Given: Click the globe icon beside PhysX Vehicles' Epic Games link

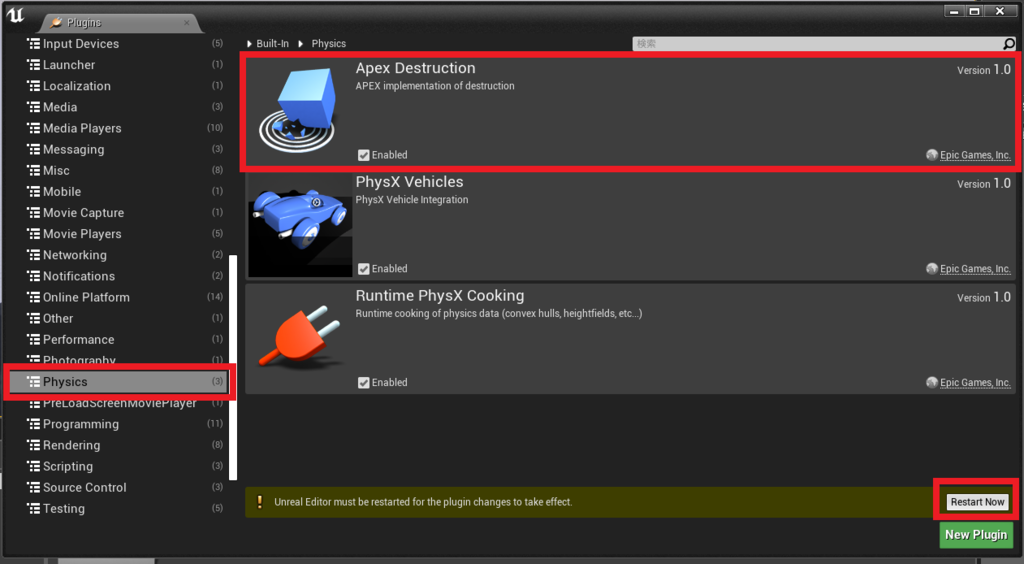Looking at the screenshot, I should [x=932, y=268].
